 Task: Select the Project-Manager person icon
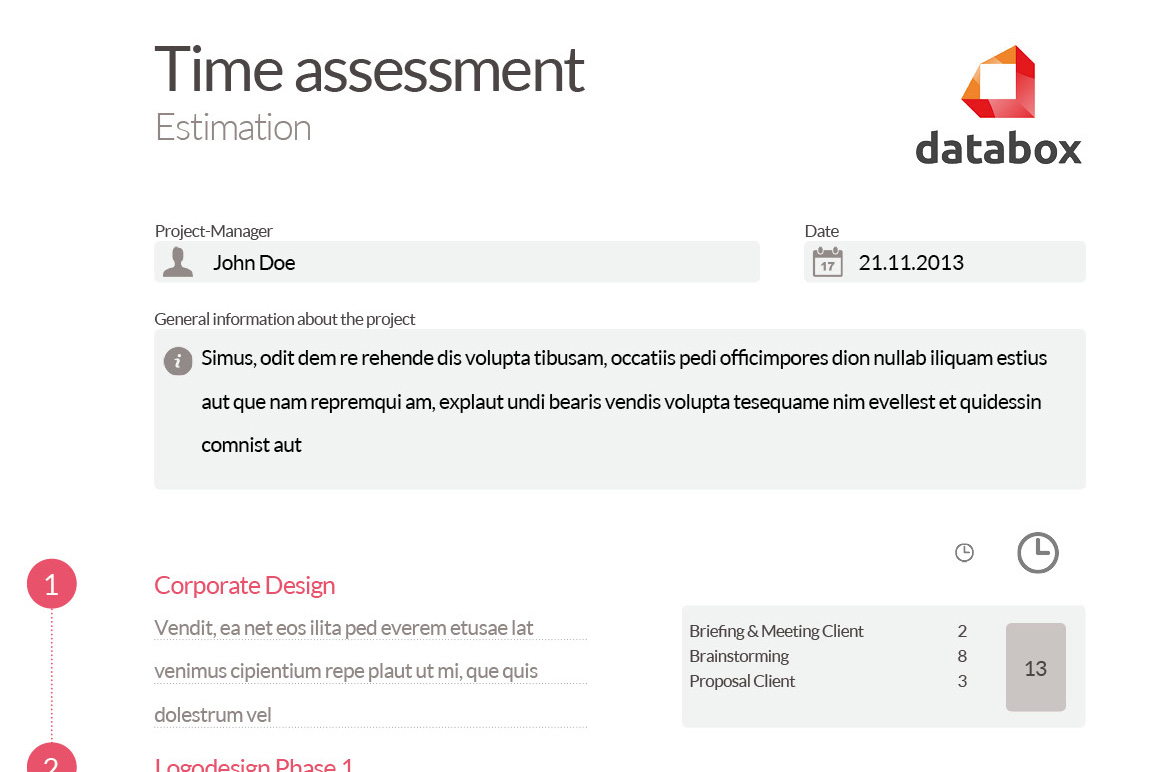(x=177, y=262)
